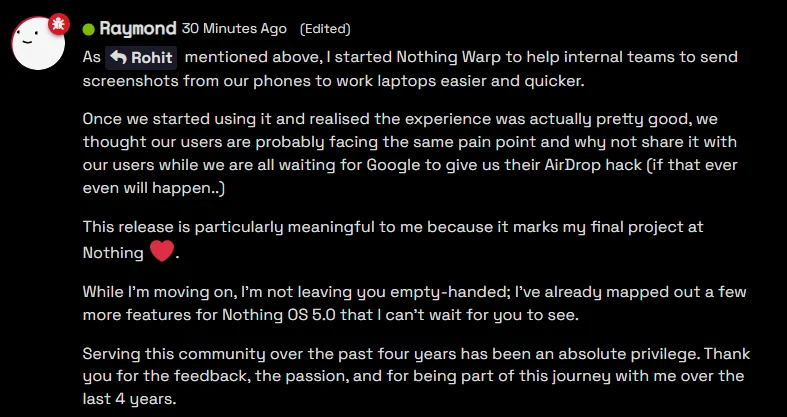This screenshot has width=787, height=417.
Task: Click the green online status dot
Action: 88,29
